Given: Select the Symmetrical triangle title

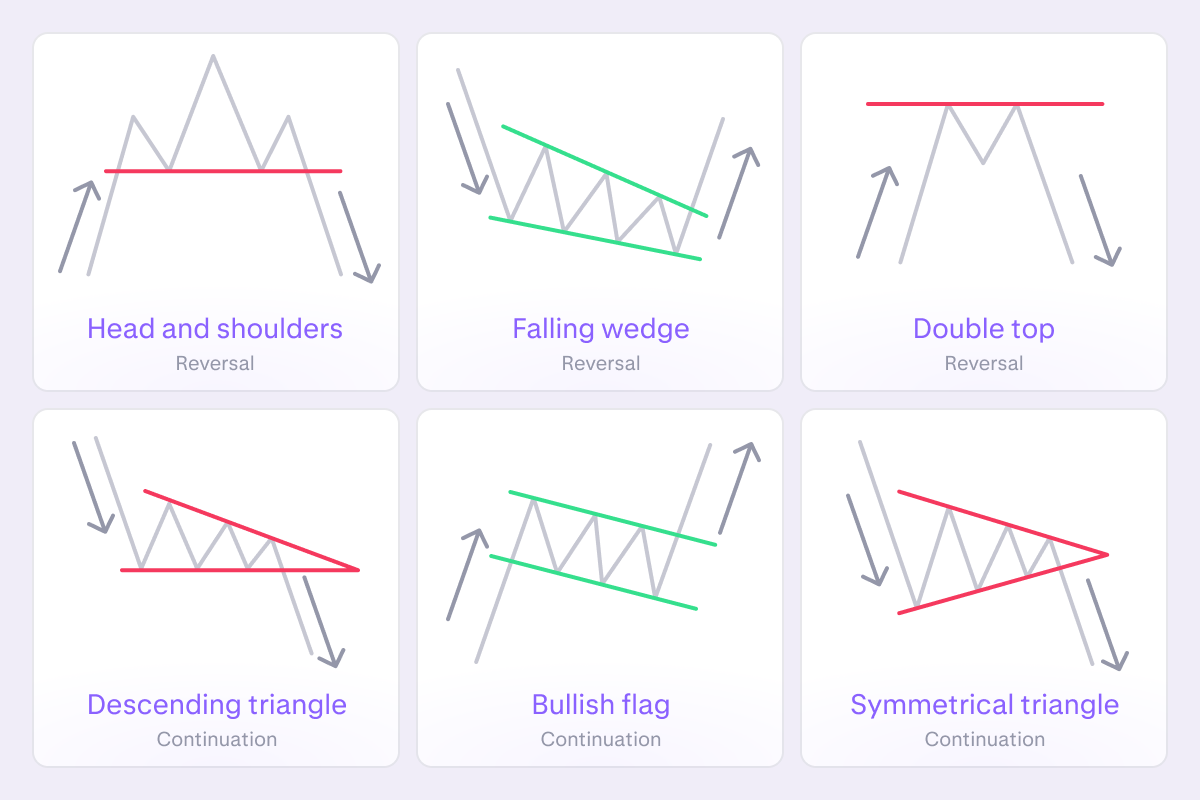Looking at the screenshot, I should [984, 704].
